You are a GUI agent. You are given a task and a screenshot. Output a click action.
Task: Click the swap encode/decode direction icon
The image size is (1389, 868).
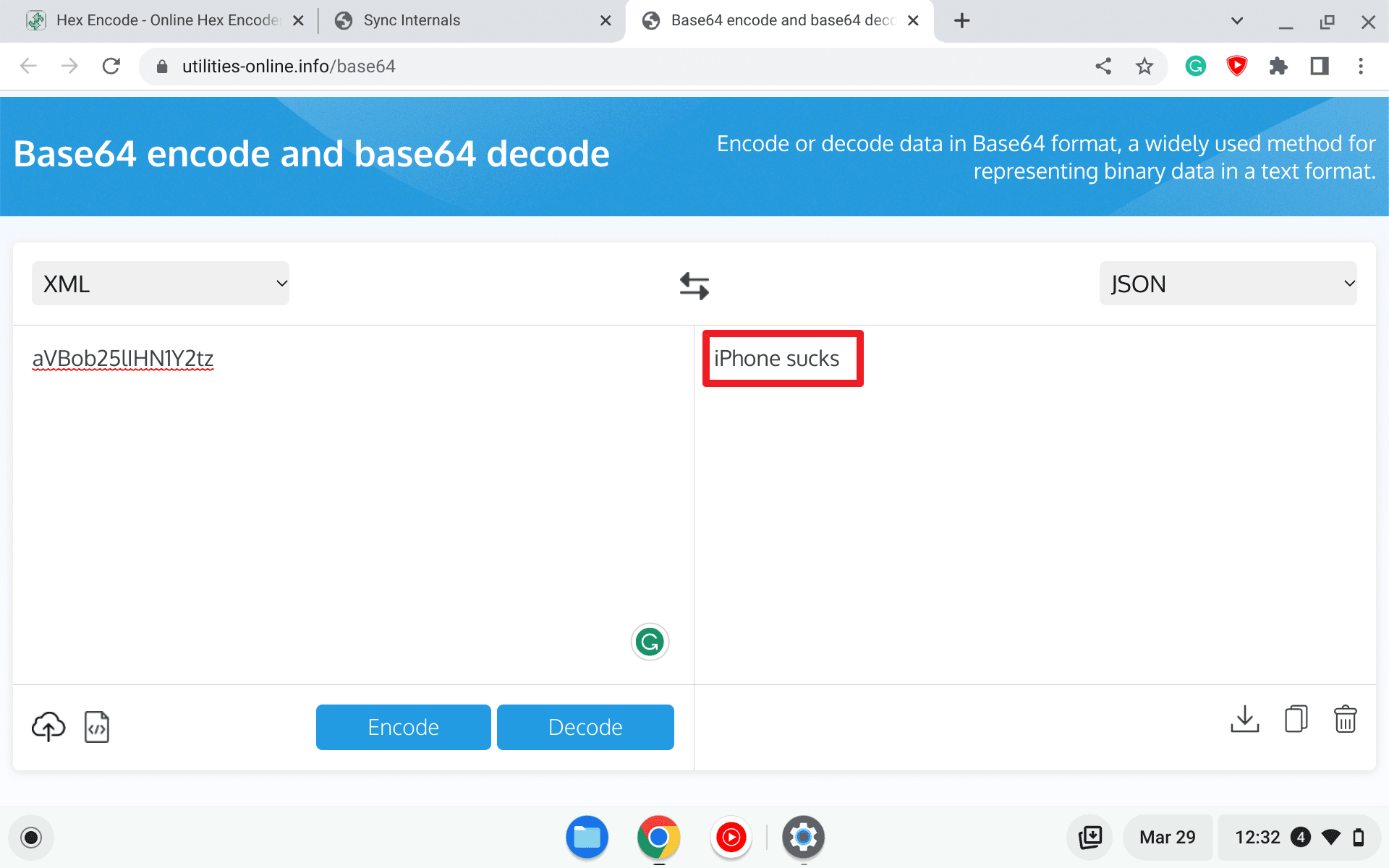(694, 285)
